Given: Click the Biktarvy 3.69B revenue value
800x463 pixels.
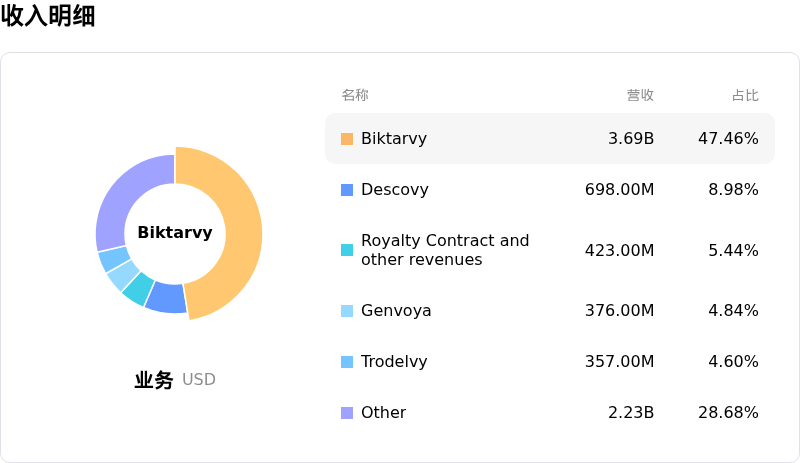Looking at the screenshot, I should click(x=631, y=139).
